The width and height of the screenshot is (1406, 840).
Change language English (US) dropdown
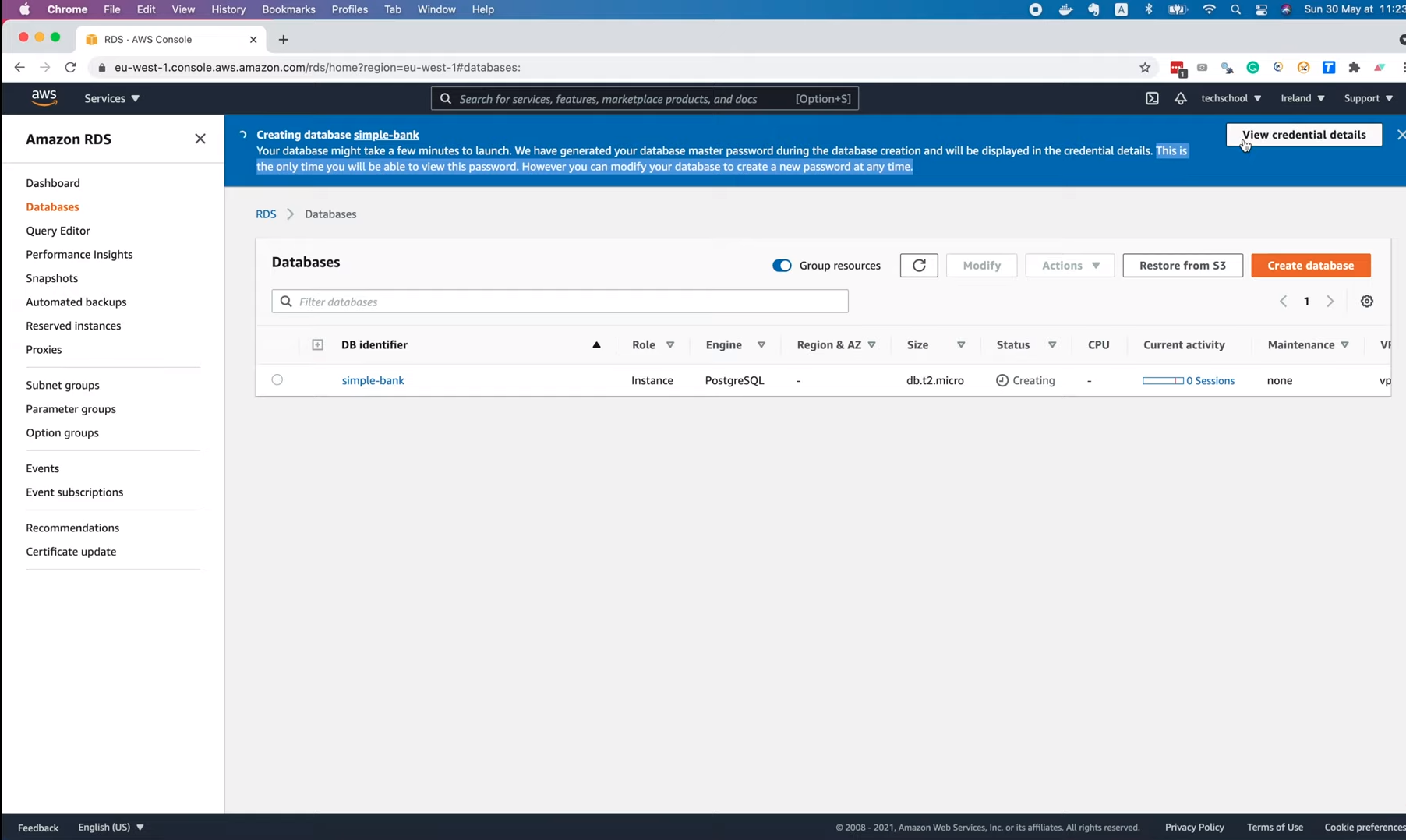pyautogui.click(x=111, y=827)
